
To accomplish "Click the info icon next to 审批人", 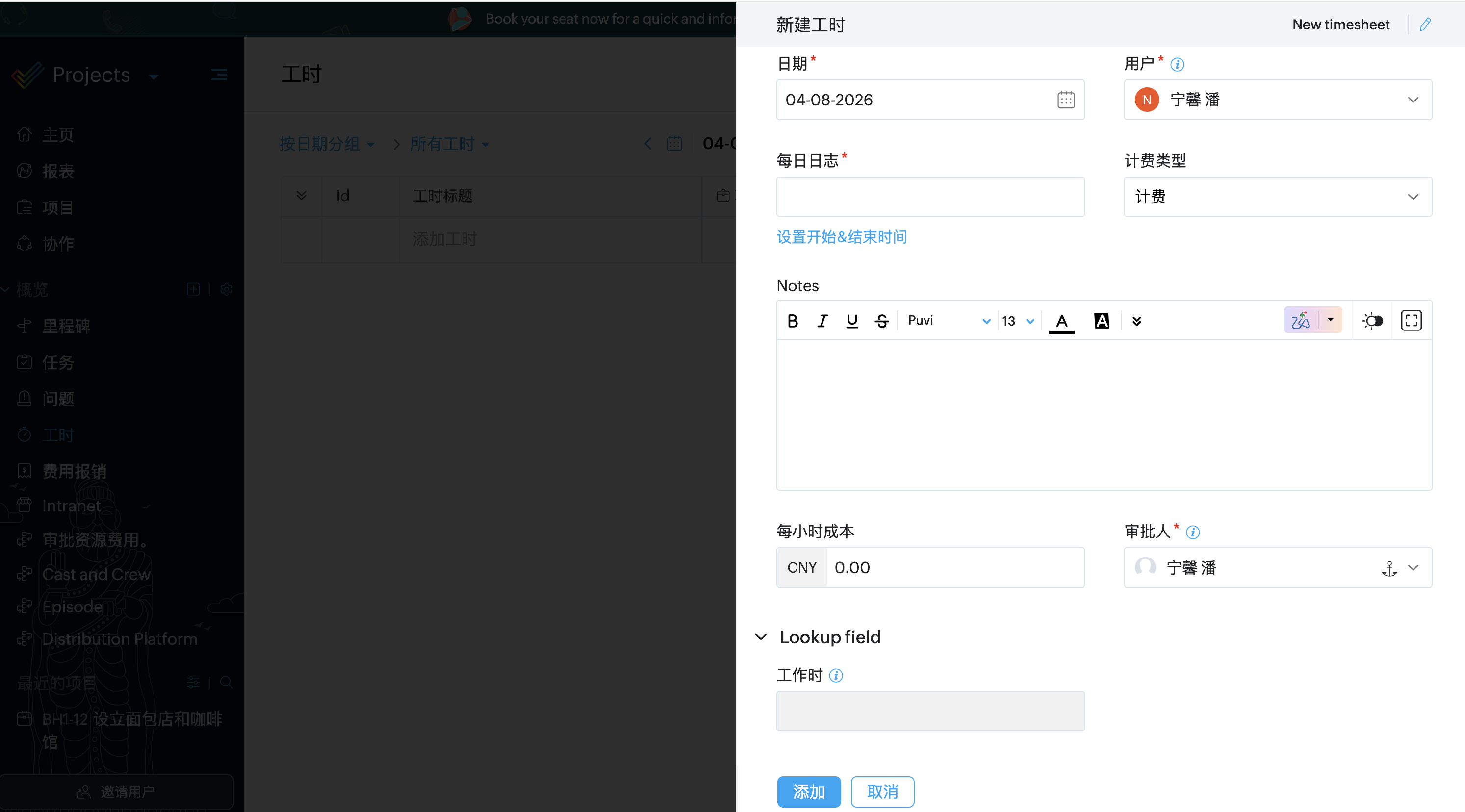I will [x=1193, y=532].
